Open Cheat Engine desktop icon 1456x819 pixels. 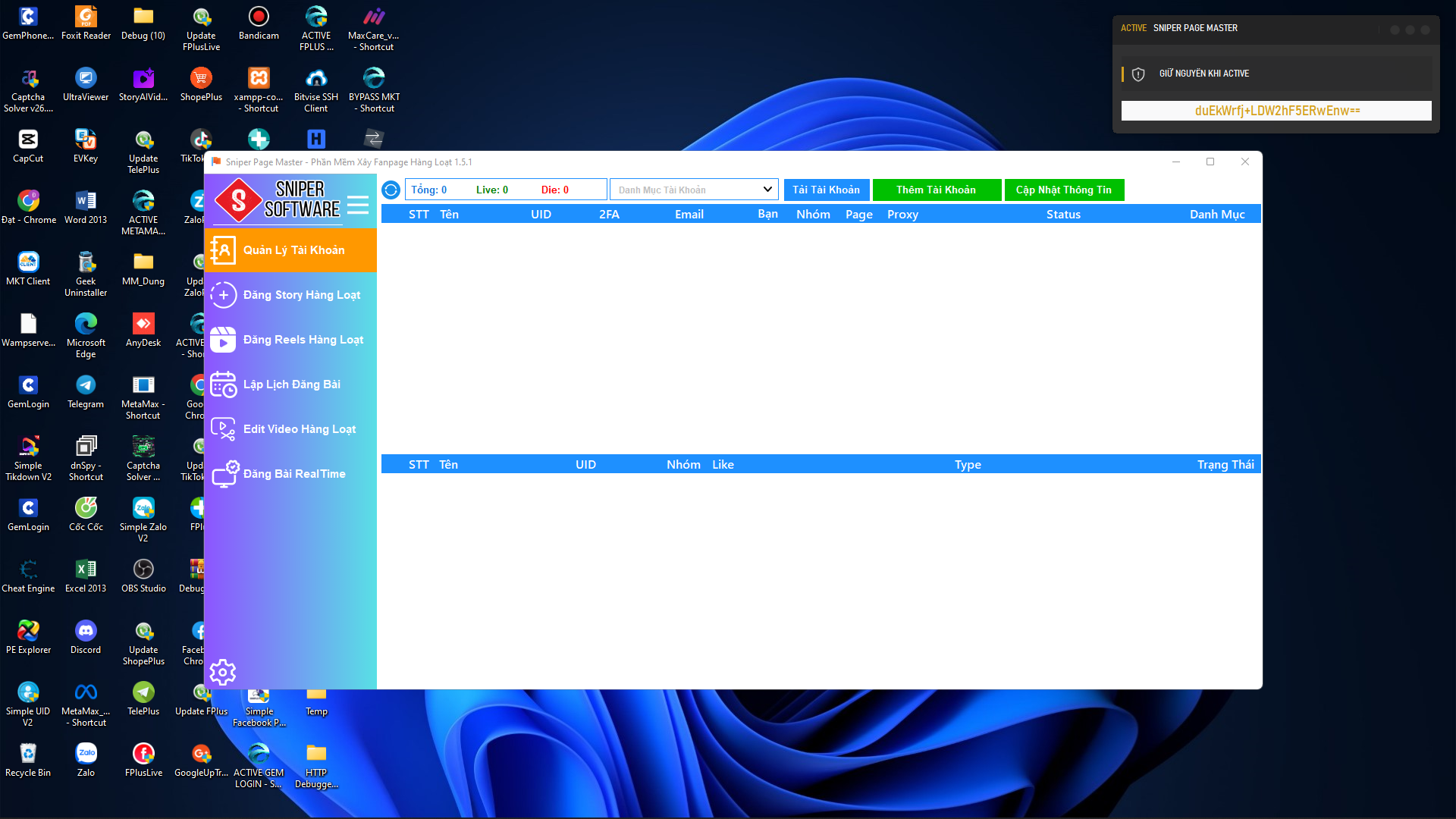28,577
